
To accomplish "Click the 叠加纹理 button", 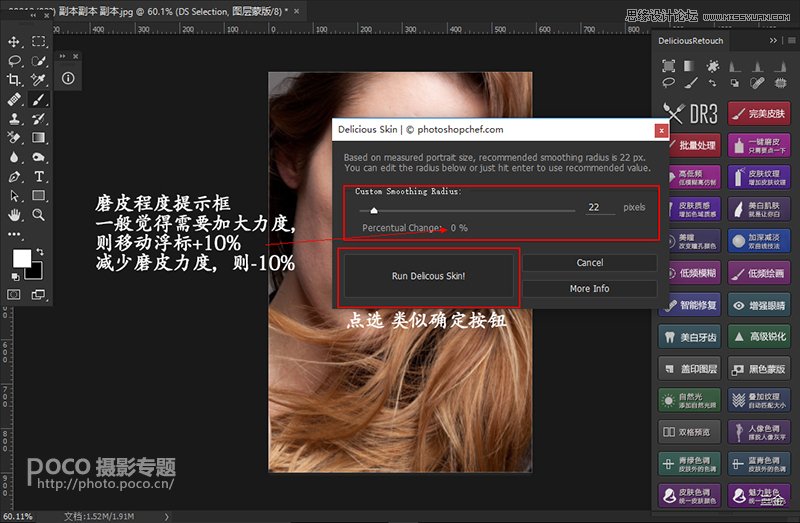I will [759, 401].
